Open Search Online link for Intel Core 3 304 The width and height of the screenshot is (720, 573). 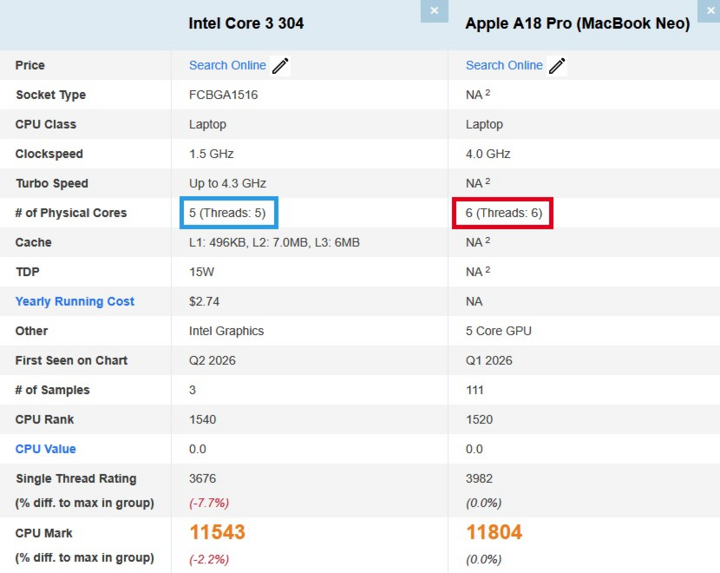coord(227,65)
